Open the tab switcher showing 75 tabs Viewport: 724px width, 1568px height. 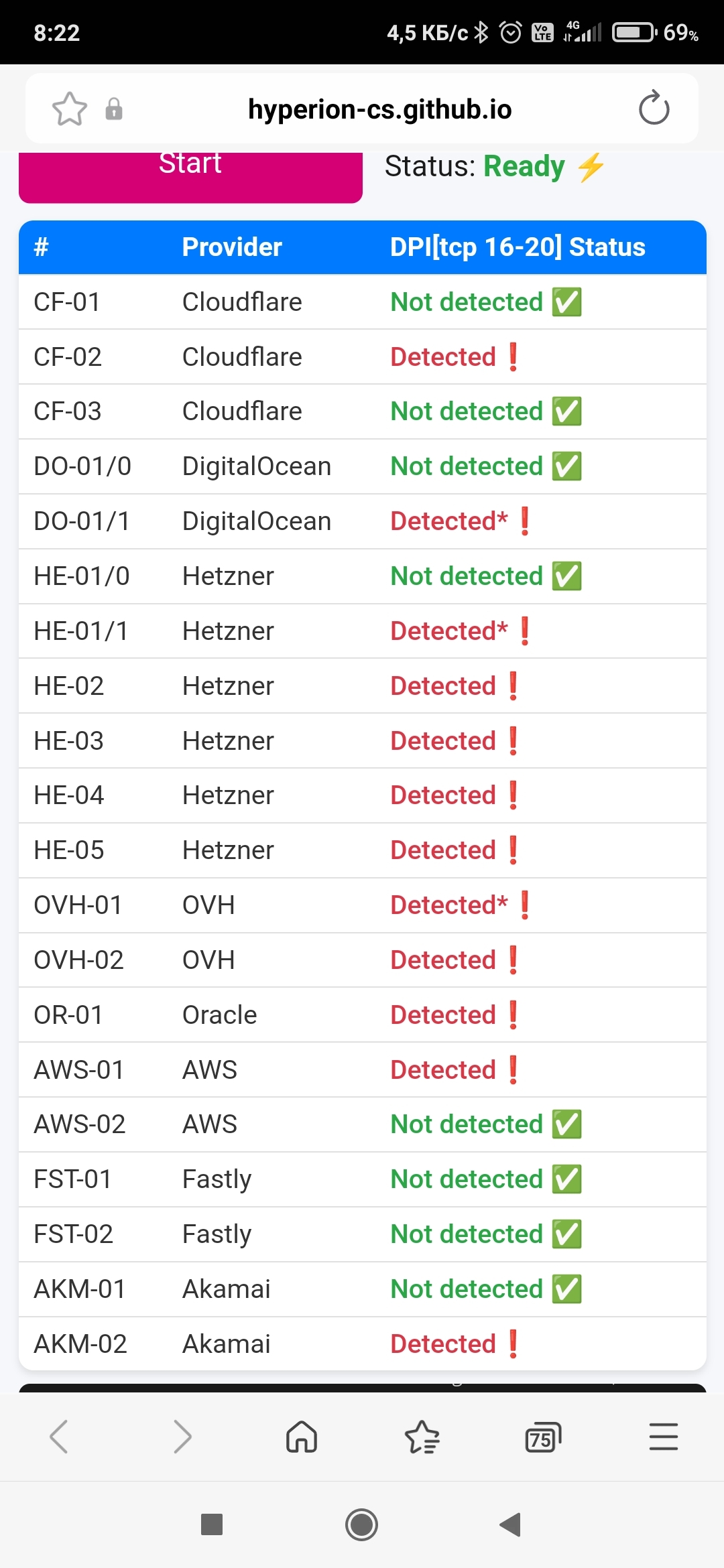(542, 1437)
